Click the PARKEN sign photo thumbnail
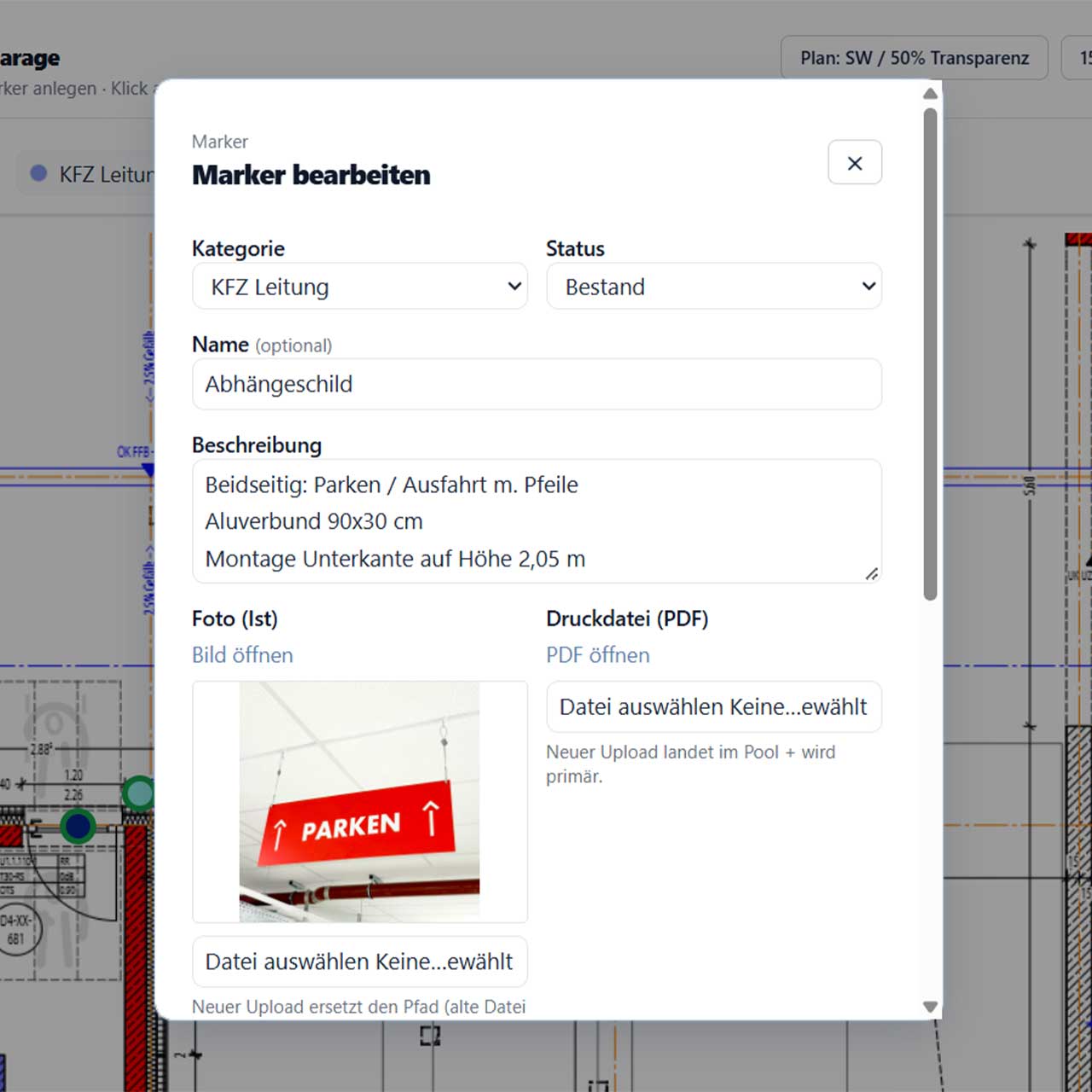The height and width of the screenshot is (1092, 1092). point(360,802)
